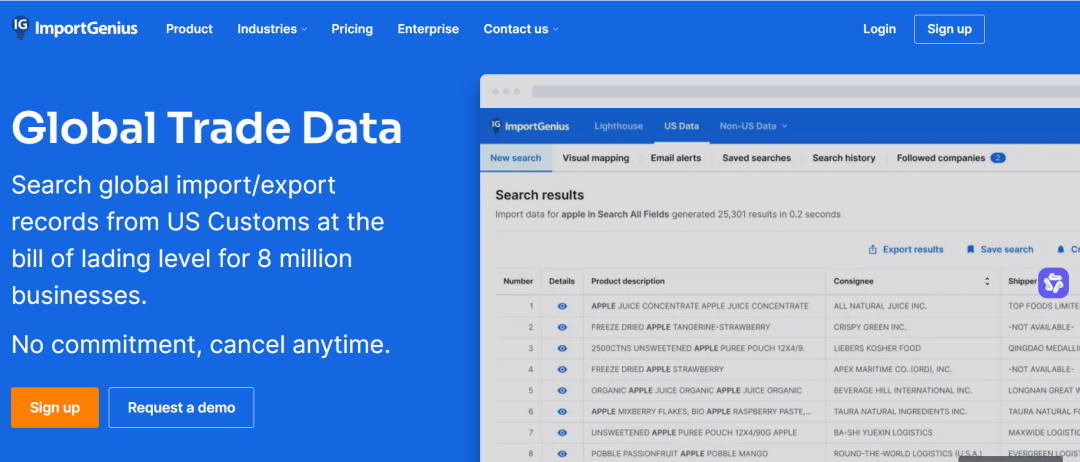
Task: Expand the Contact us dropdown
Action: click(521, 29)
